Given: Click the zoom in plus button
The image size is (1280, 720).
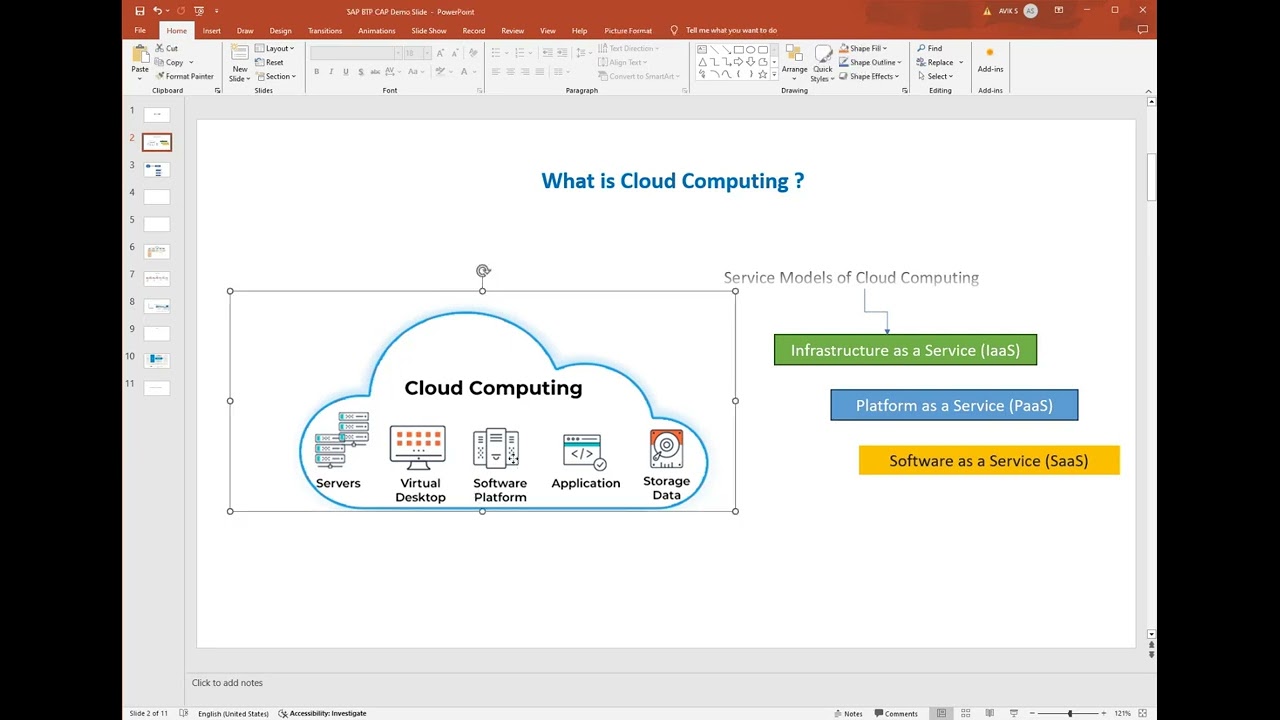Looking at the screenshot, I should point(1103,713).
